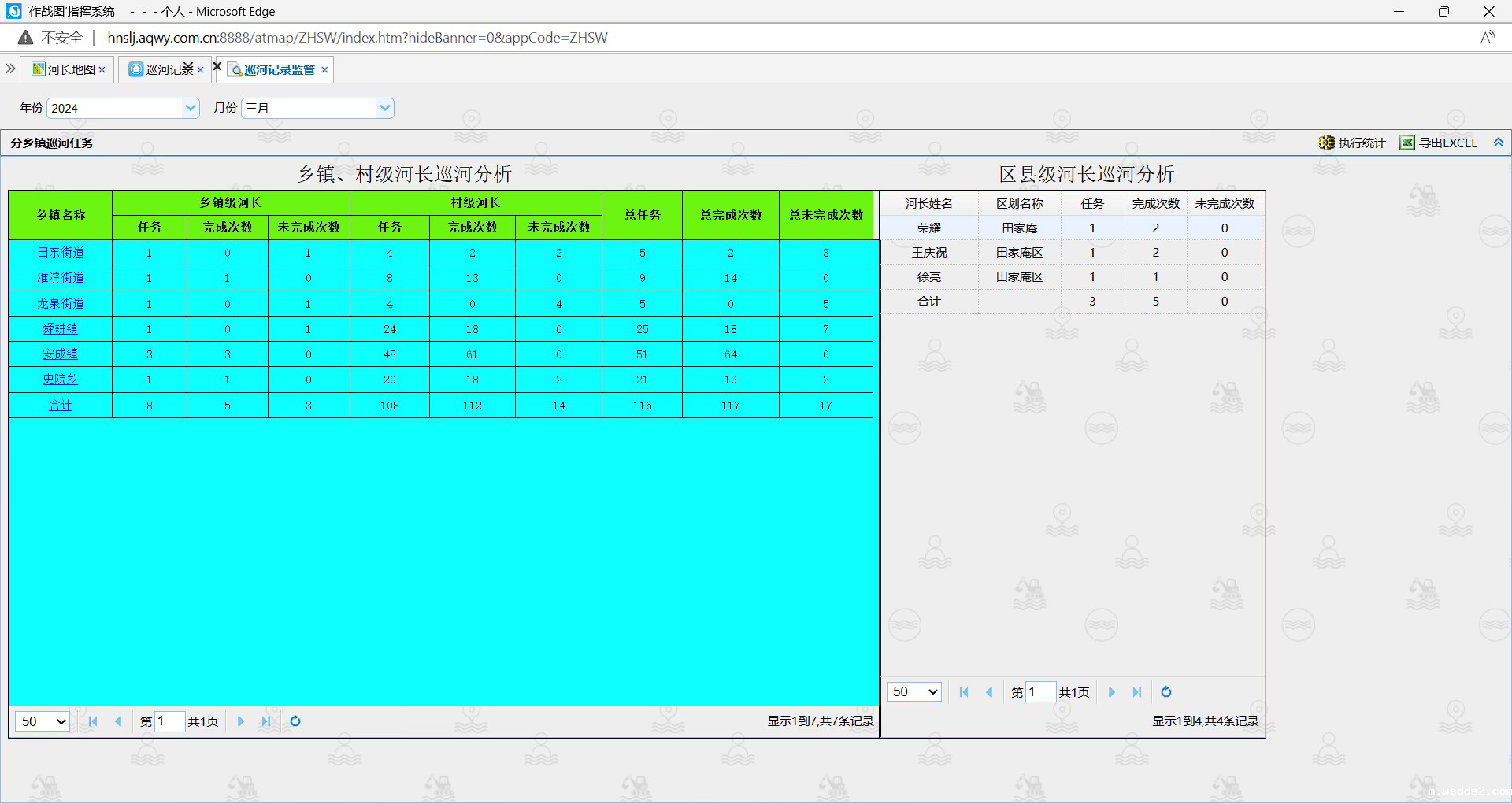
Task: Click the 执行统计 statistics icon button
Action: coord(1327,143)
